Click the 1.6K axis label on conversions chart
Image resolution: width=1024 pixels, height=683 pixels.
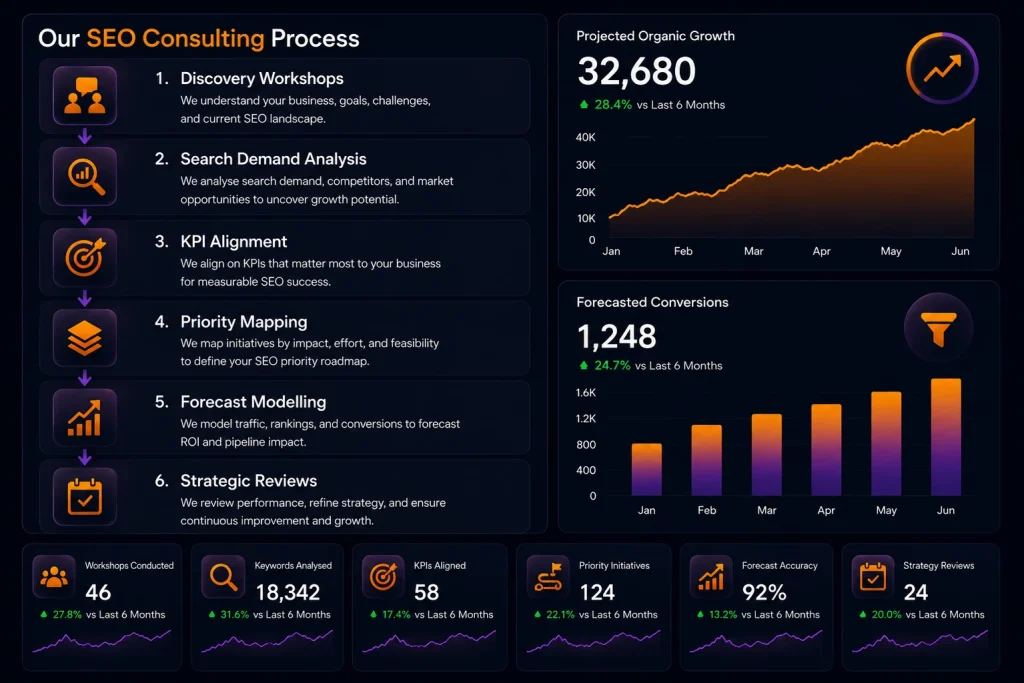586,392
